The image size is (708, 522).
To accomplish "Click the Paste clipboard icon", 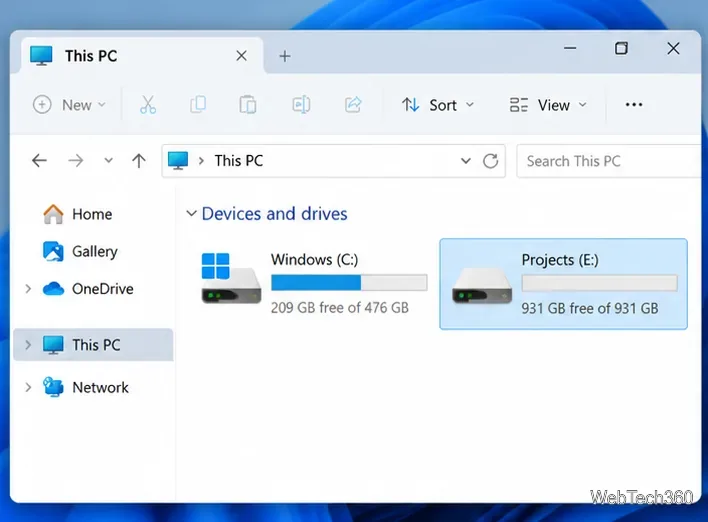I will click(x=248, y=105).
